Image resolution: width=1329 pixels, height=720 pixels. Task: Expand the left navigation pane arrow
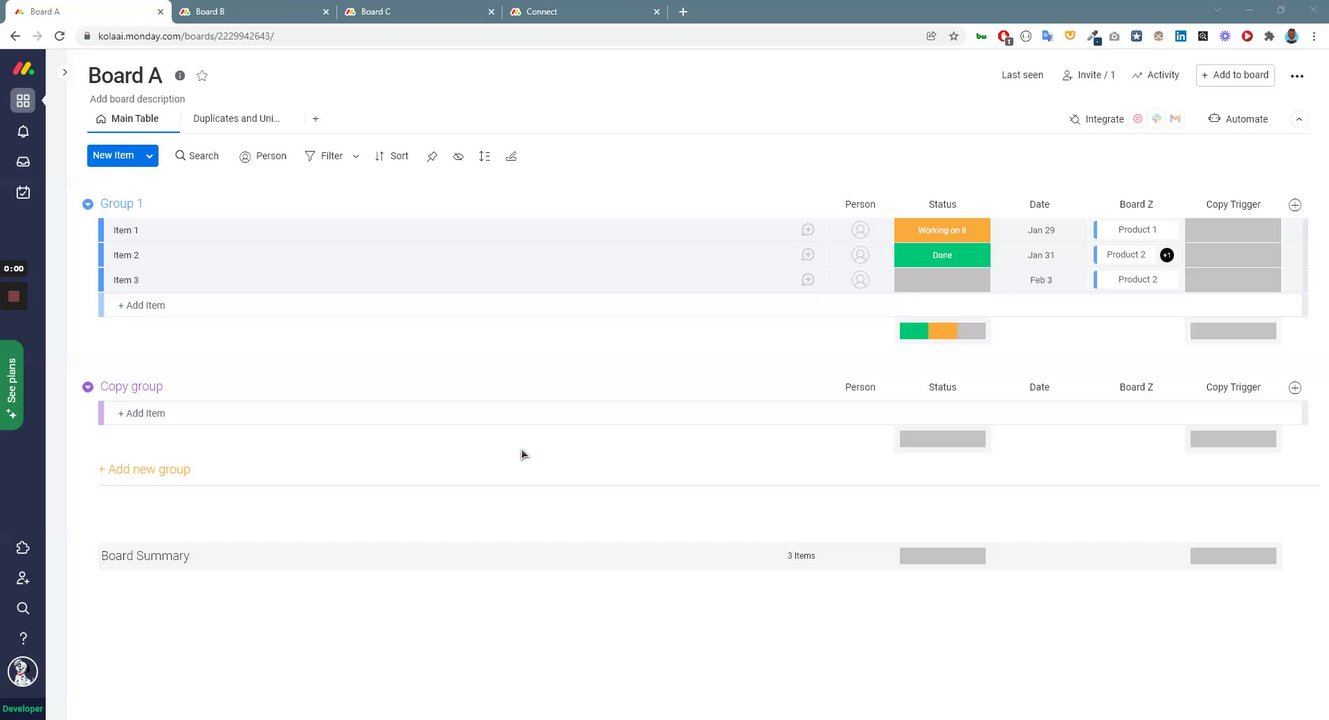click(x=65, y=72)
